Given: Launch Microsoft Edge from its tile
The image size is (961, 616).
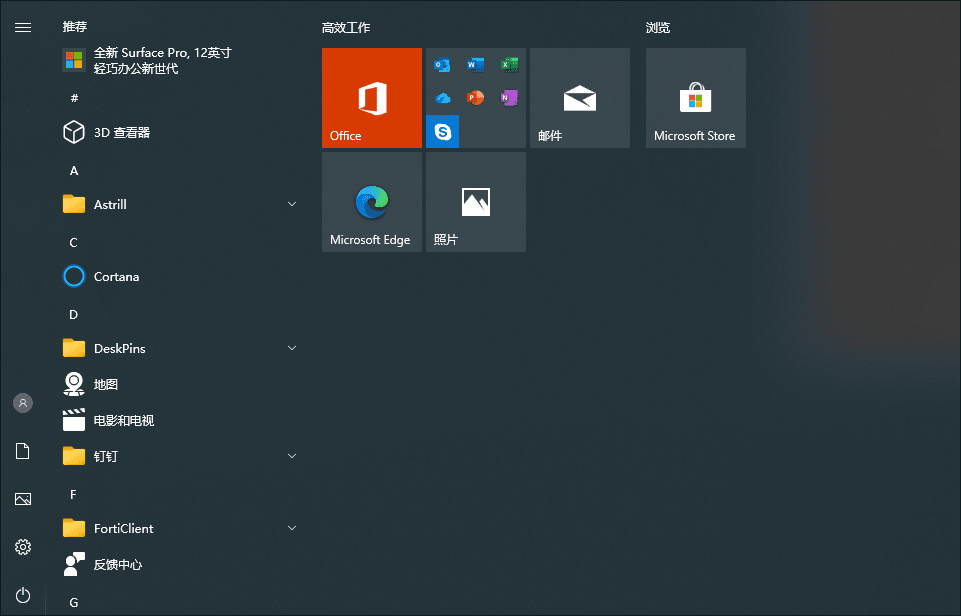Looking at the screenshot, I should click(x=371, y=201).
